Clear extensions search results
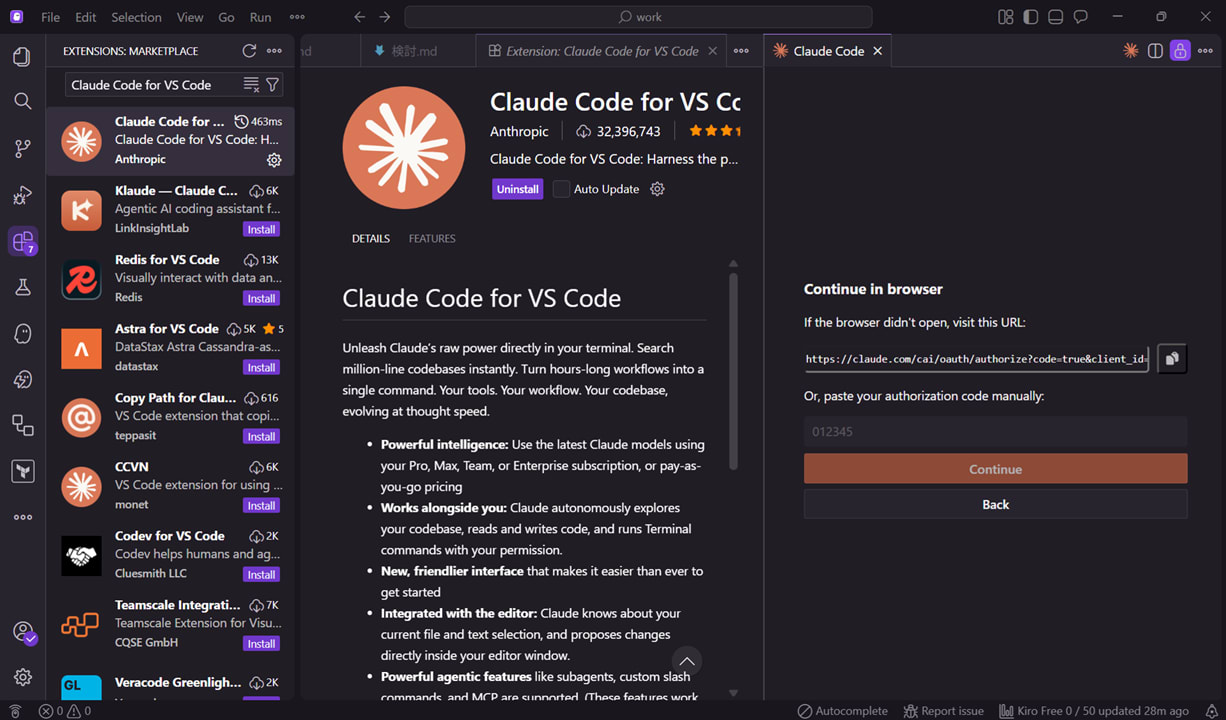The height and width of the screenshot is (720, 1226). [x=251, y=85]
